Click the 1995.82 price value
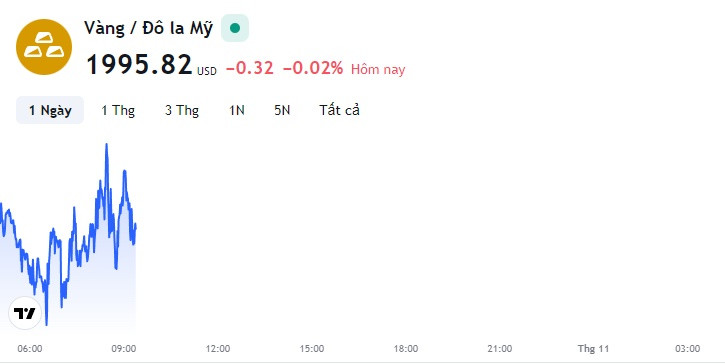Viewport: 725px width, 364px height. (139, 64)
